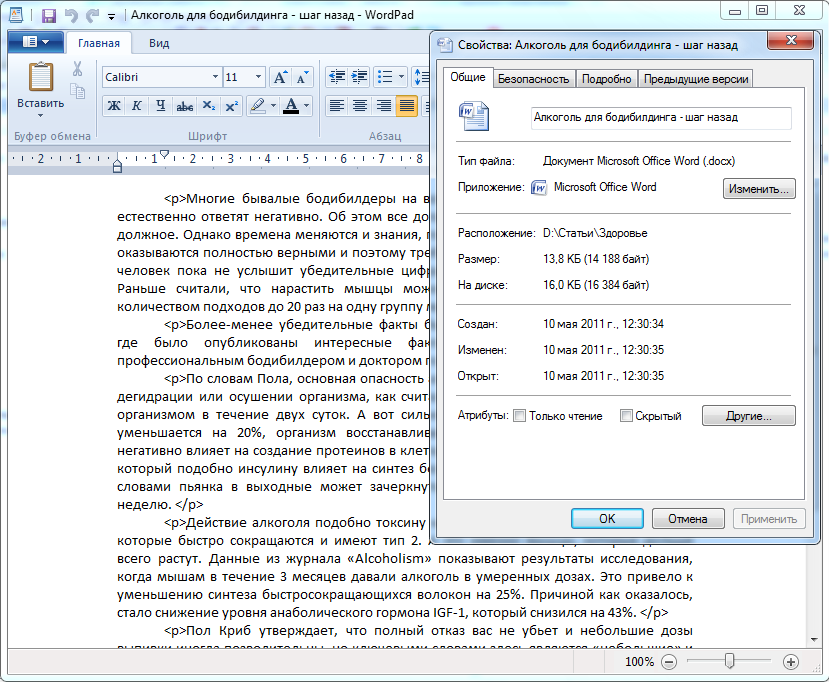Check the 'Скрытый' attribute checkbox
This screenshot has width=829, height=682.
click(626, 416)
